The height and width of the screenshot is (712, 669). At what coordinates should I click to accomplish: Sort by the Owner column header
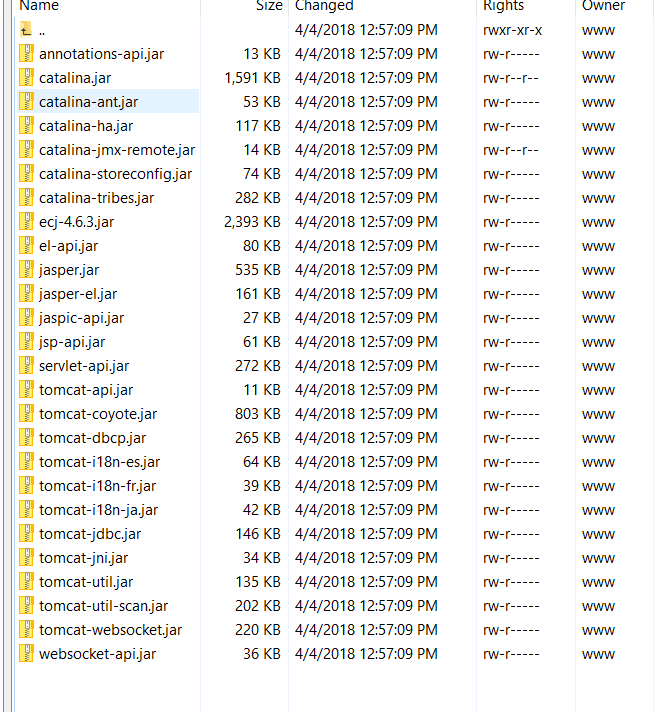pos(603,5)
